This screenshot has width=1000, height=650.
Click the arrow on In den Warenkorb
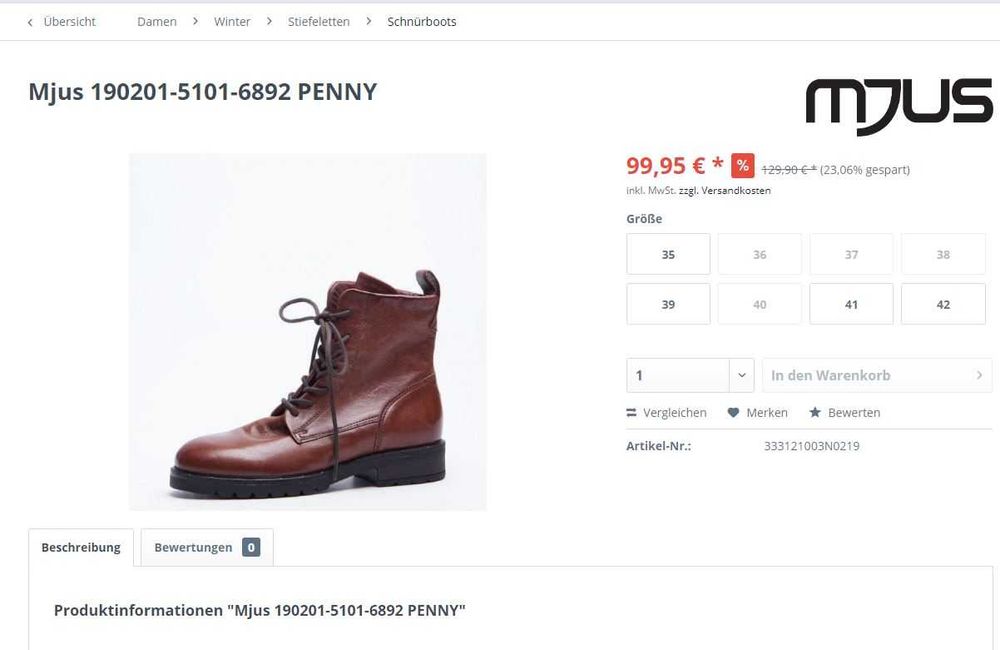point(979,376)
